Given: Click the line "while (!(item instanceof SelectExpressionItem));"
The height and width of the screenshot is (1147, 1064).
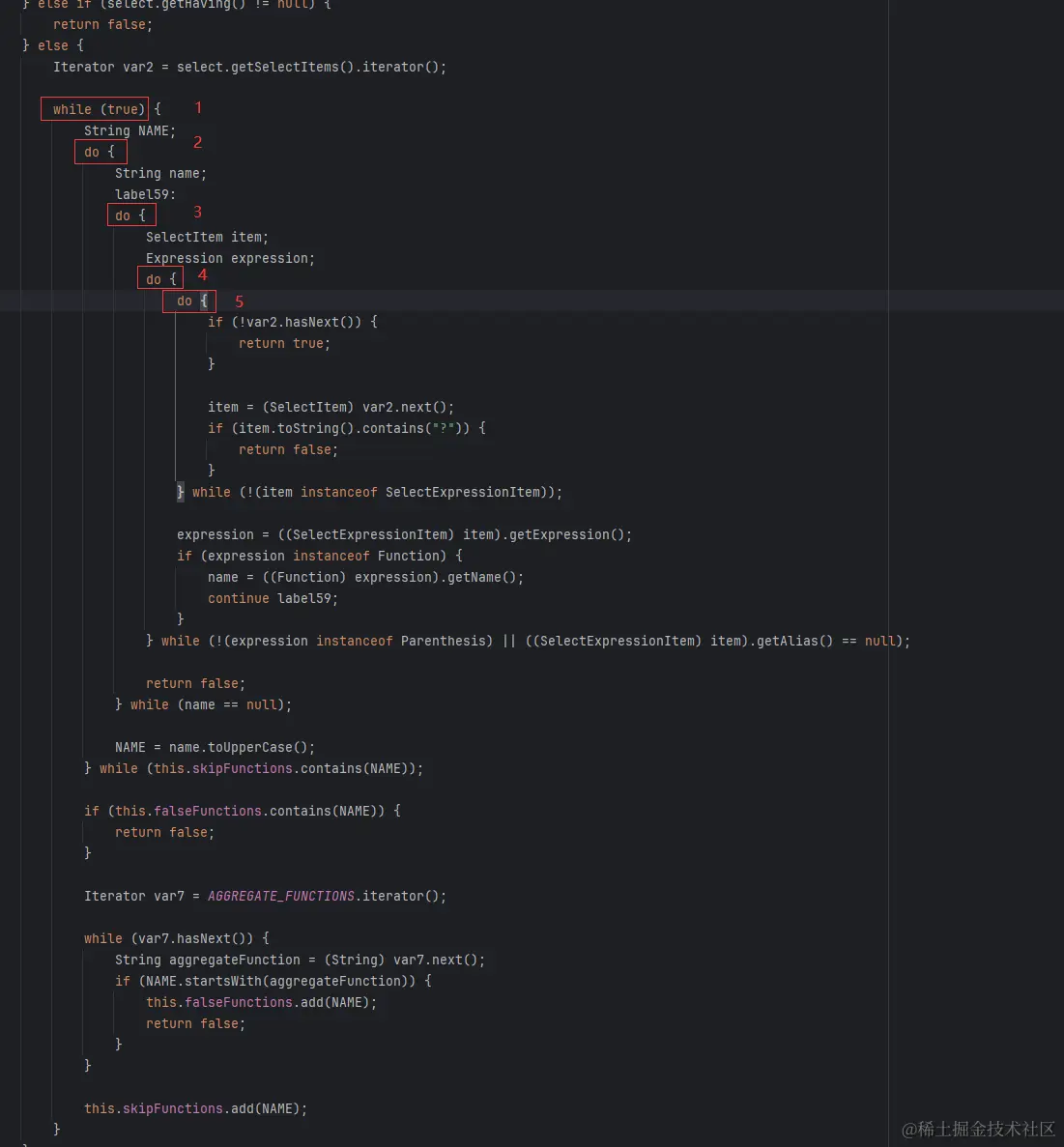Looking at the screenshot, I should tap(369, 492).
